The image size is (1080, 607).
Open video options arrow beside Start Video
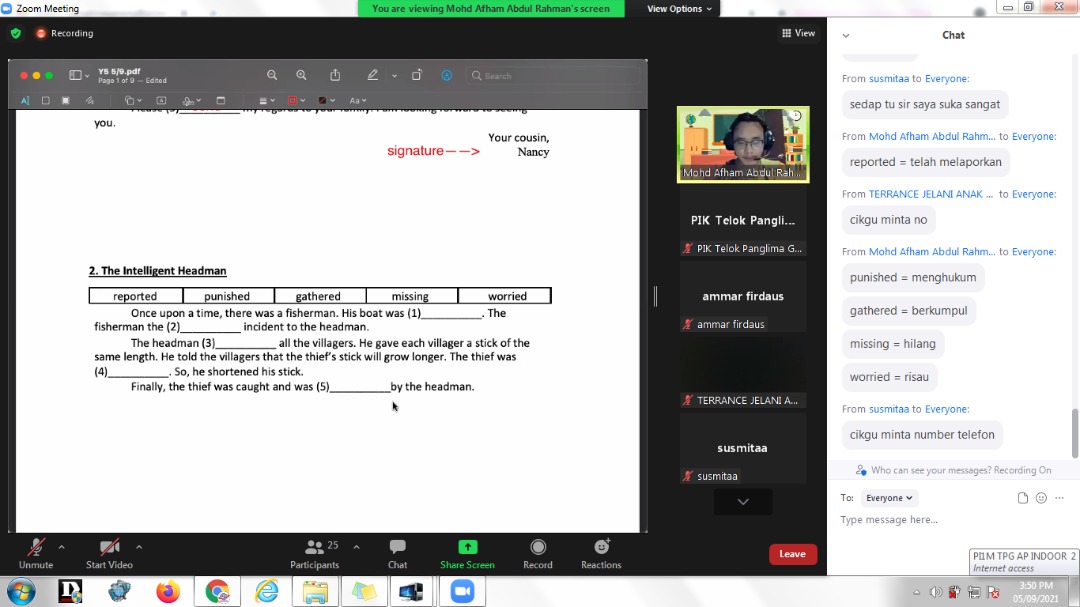coord(139,547)
